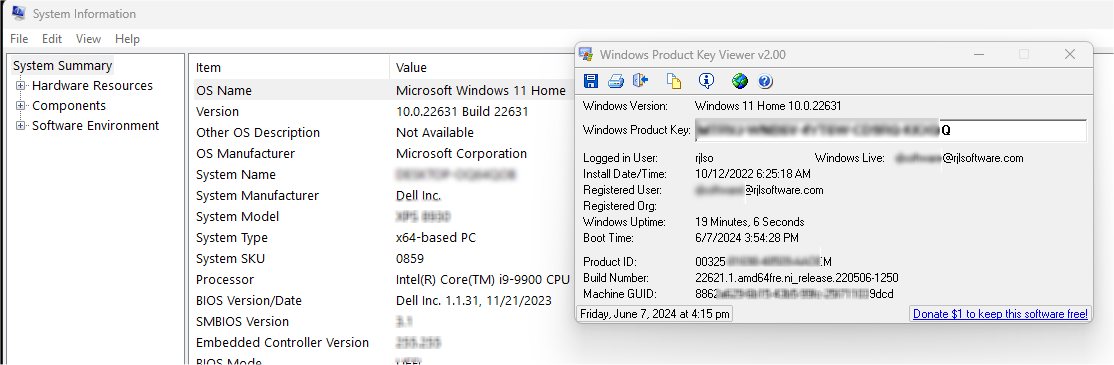Viewport: 1114px width, 365px height.
Task: Click the SMBIOS Version item
Action: tap(242, 322)
